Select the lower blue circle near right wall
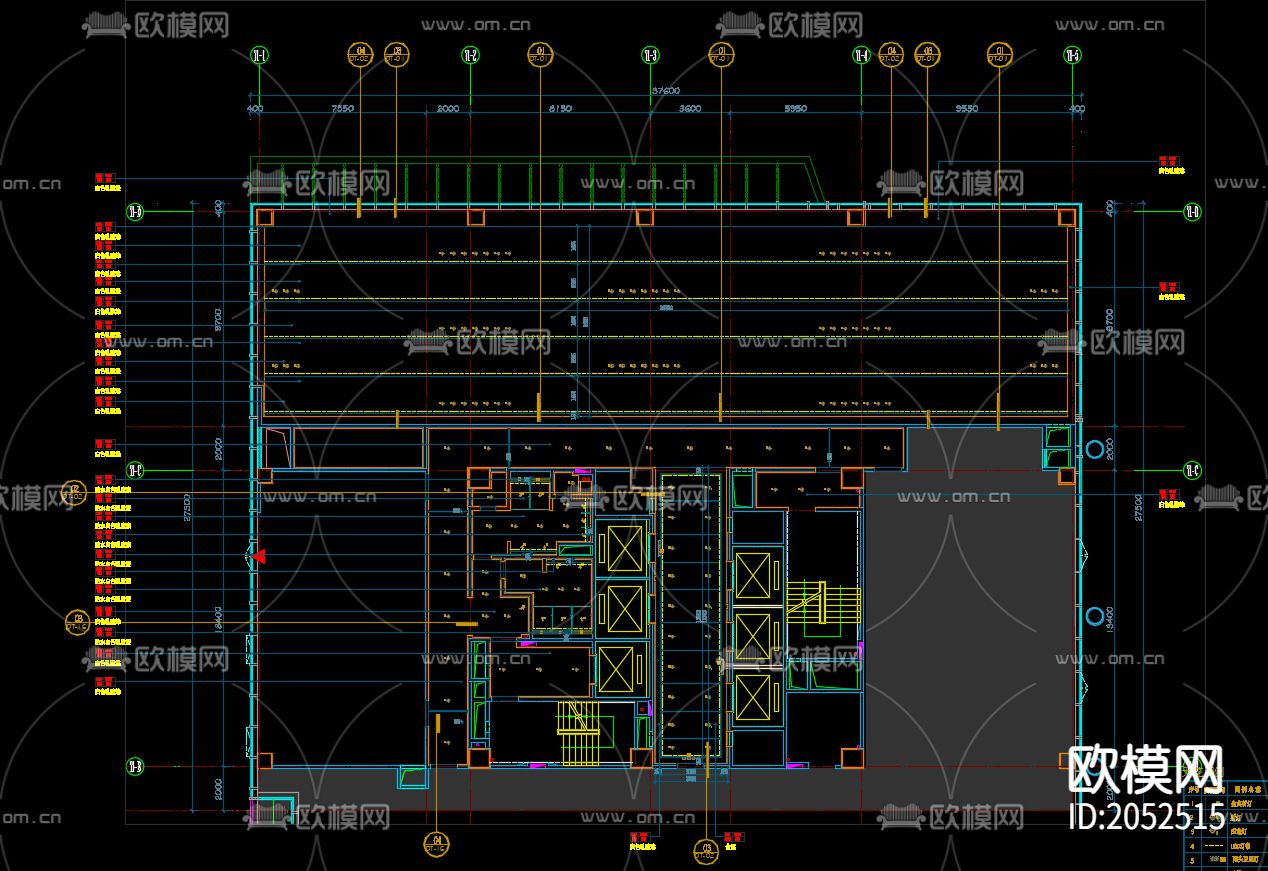 click(1095, 616)
